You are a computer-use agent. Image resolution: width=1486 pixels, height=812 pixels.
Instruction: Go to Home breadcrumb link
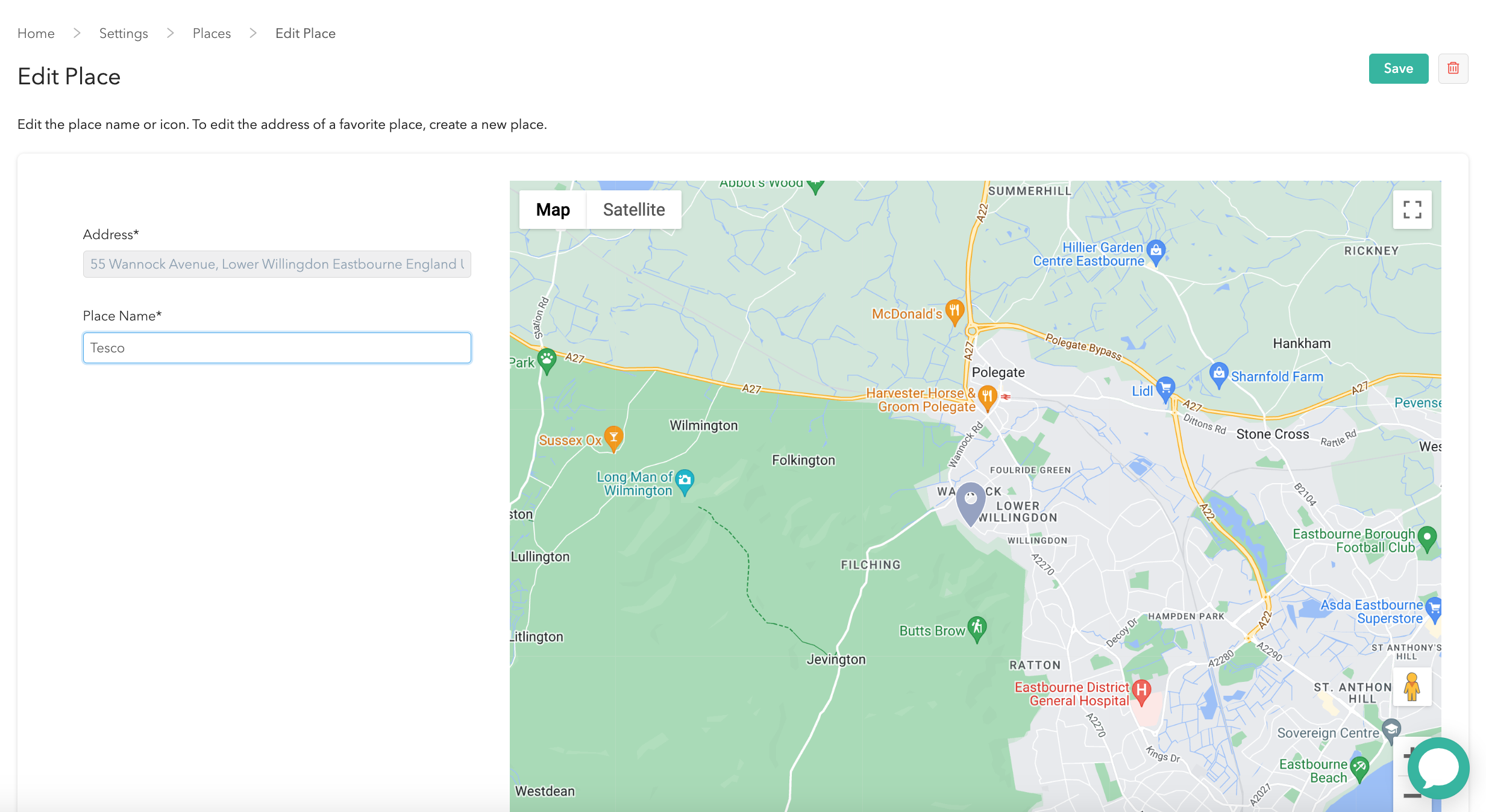tap(36, 33)
